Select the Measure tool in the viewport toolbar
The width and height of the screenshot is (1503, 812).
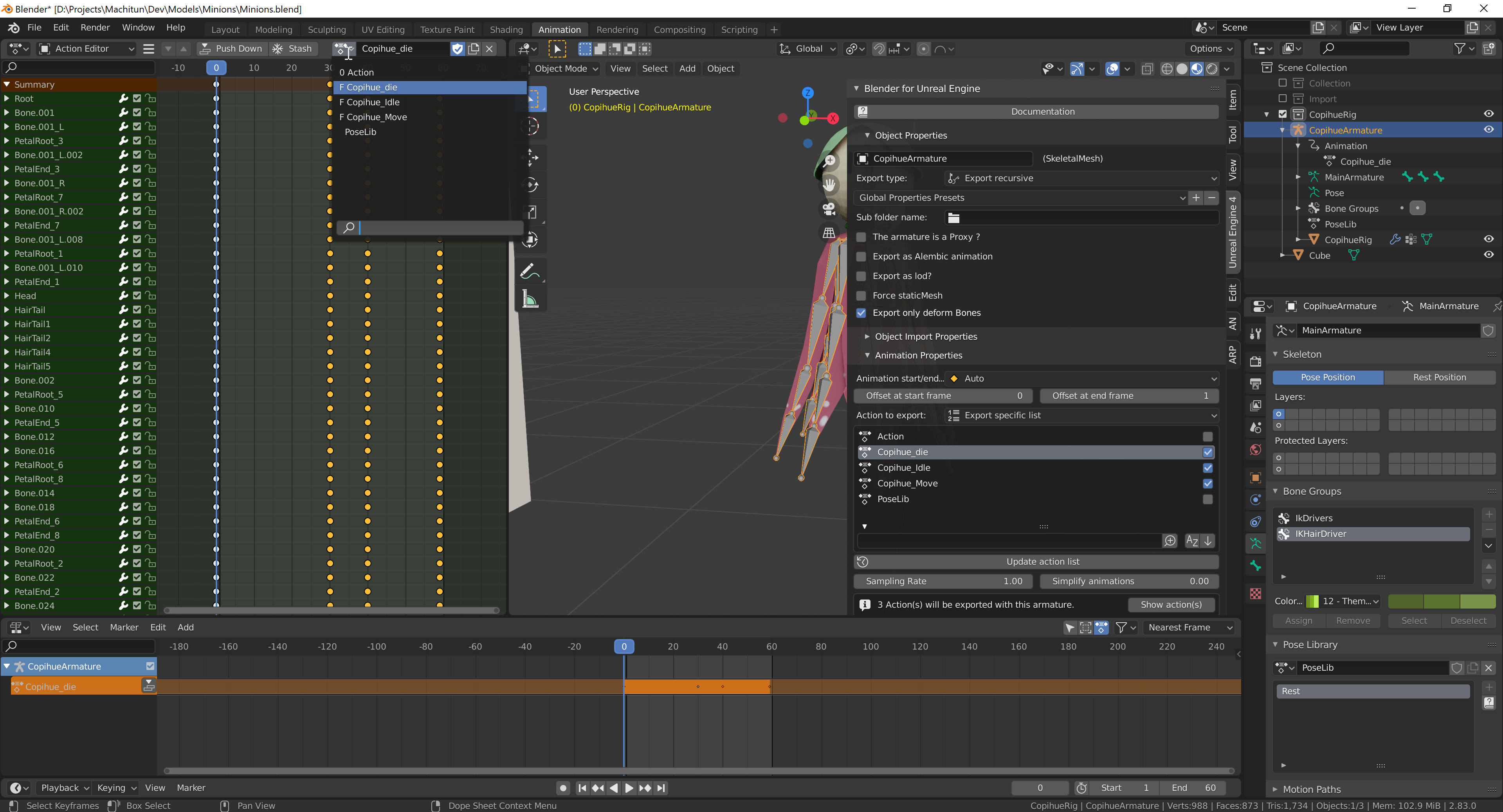click(x=531, y=298)
